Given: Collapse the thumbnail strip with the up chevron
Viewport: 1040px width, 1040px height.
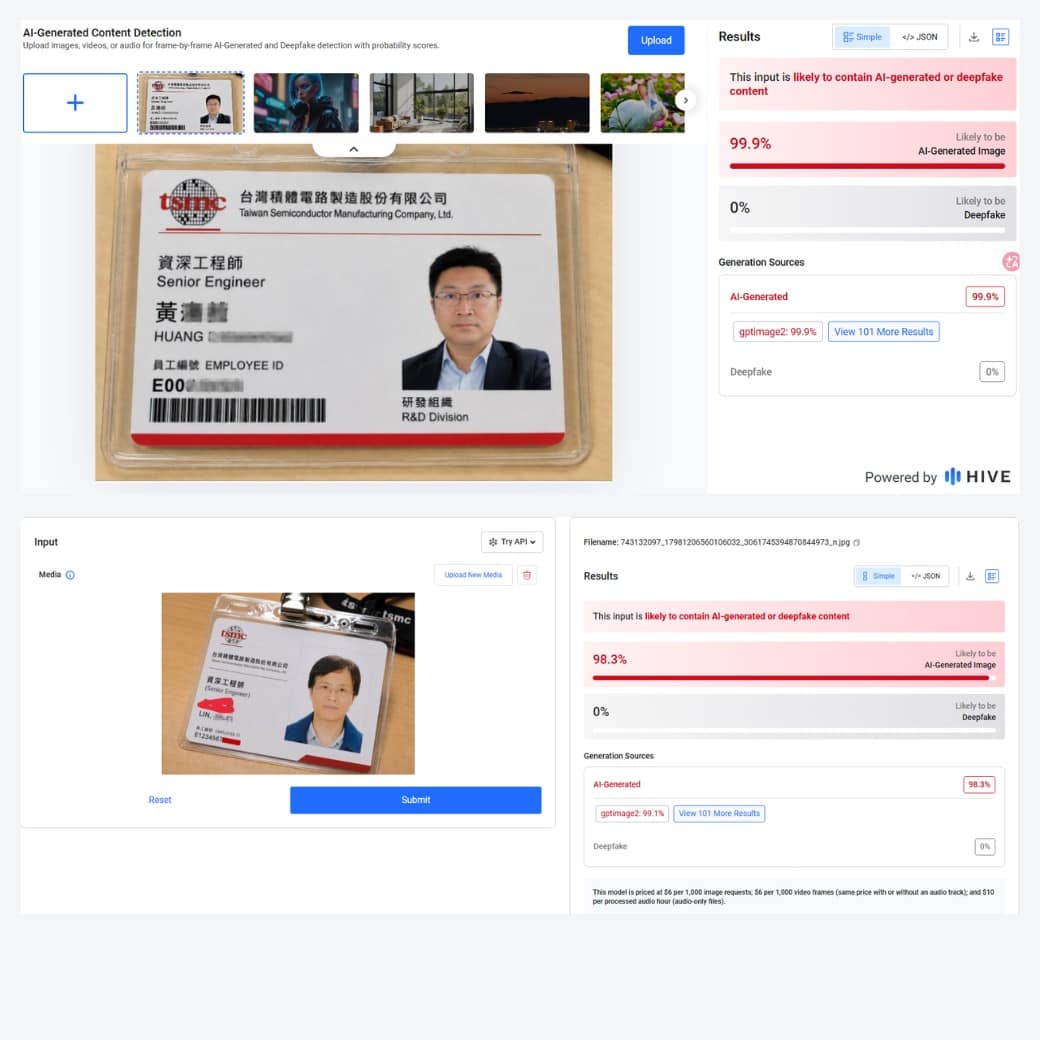Looking at the screenshot, I should [x=354, y=149].
